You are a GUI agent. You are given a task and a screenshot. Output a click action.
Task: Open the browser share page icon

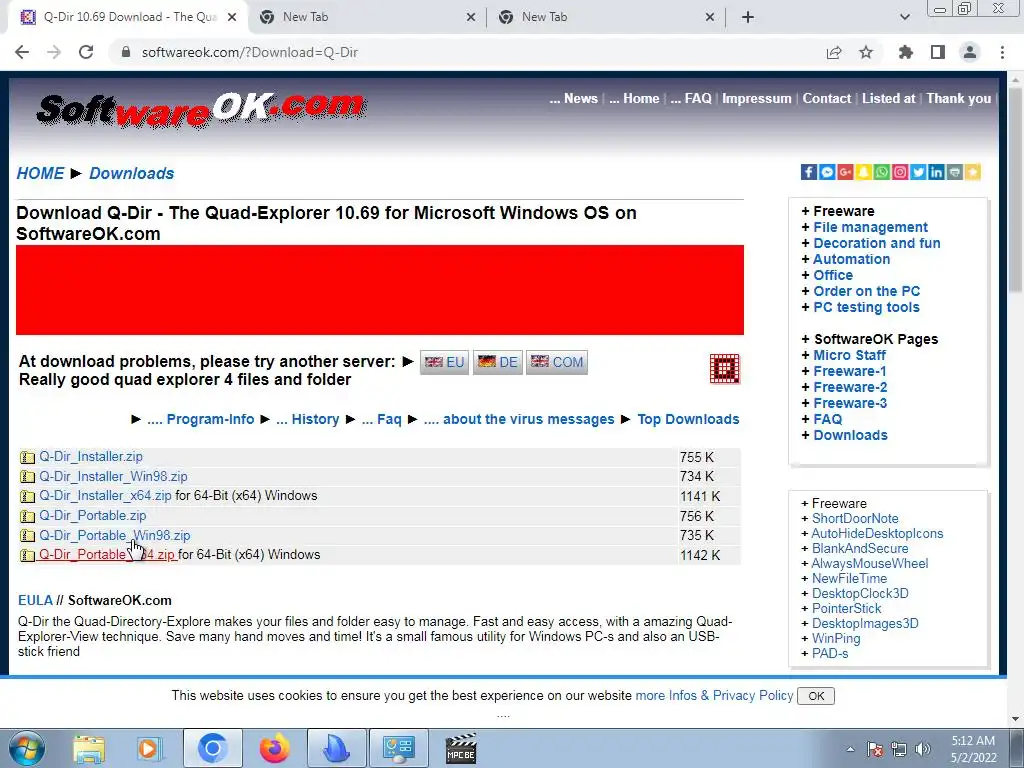coord(834,52)
